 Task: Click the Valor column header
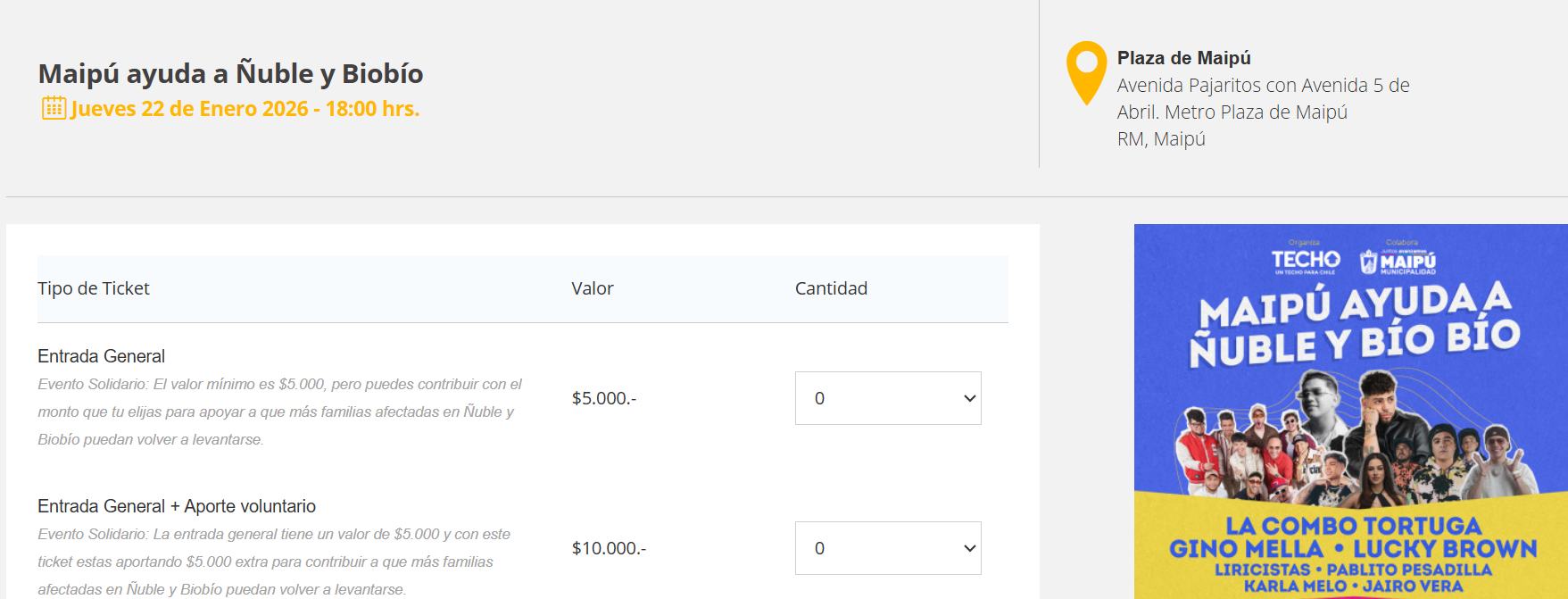click(x=593, y=288)
